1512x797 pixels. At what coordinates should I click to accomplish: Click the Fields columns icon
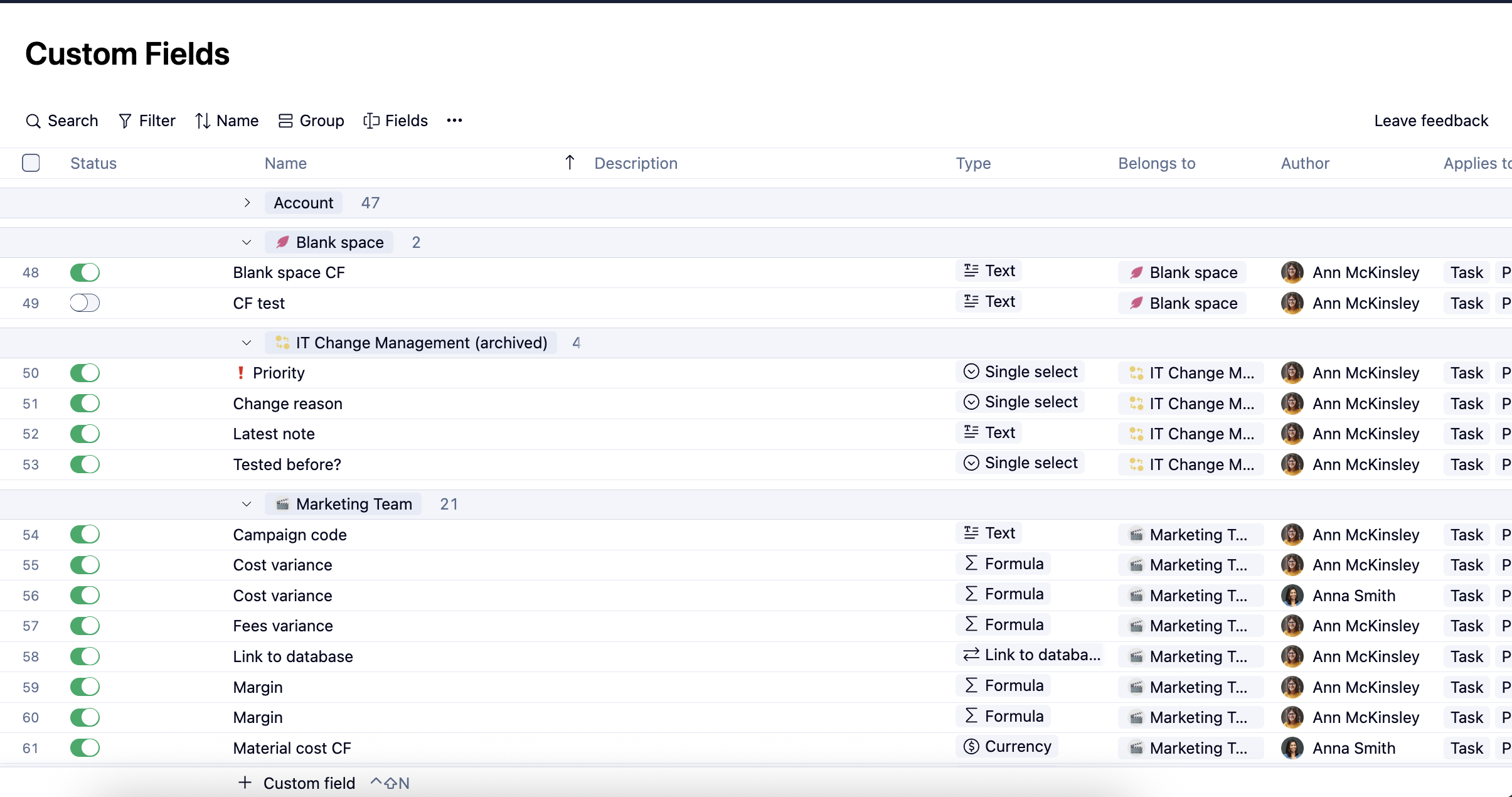point(371,121)
